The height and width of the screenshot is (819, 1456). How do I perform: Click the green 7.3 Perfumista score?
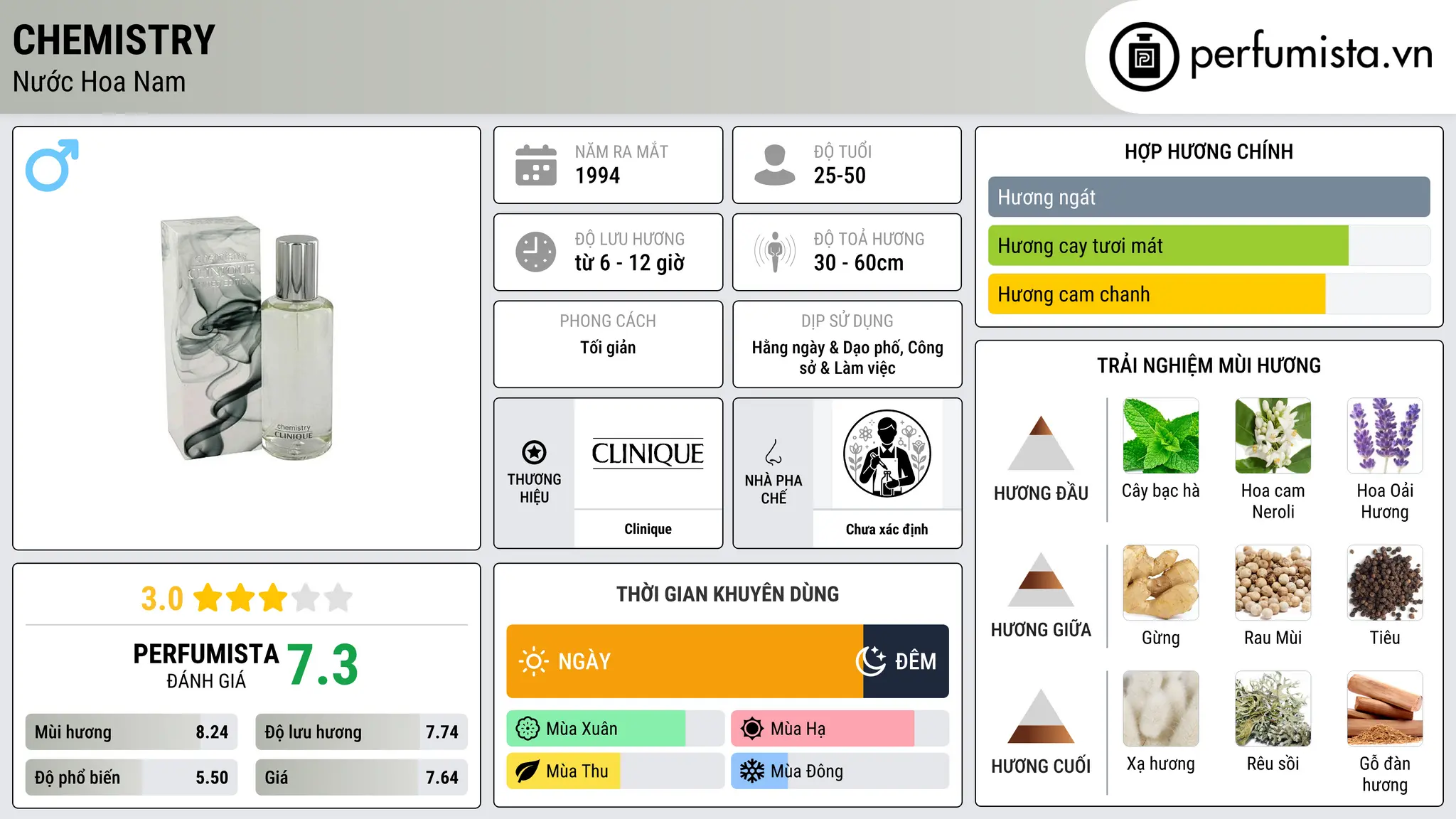pos(323,665)
